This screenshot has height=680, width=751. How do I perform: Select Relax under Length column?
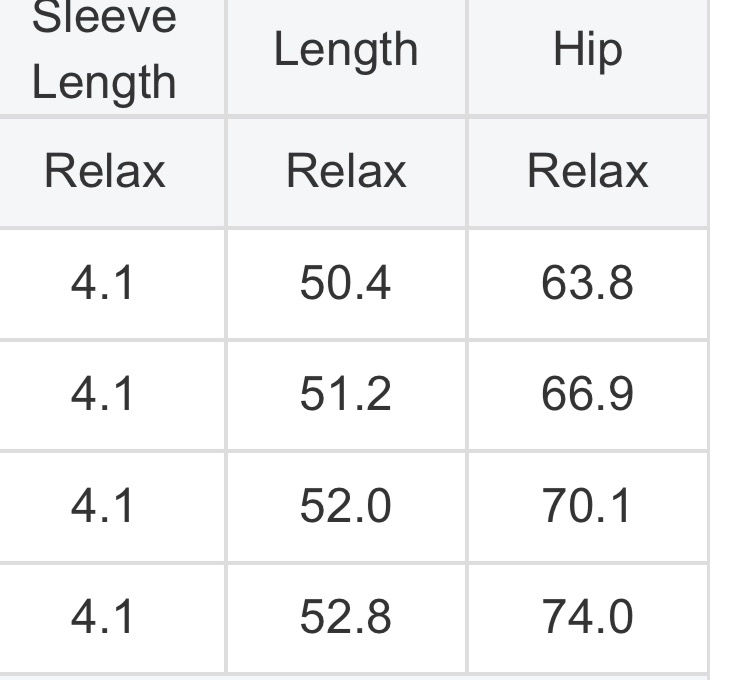(345, 171)
